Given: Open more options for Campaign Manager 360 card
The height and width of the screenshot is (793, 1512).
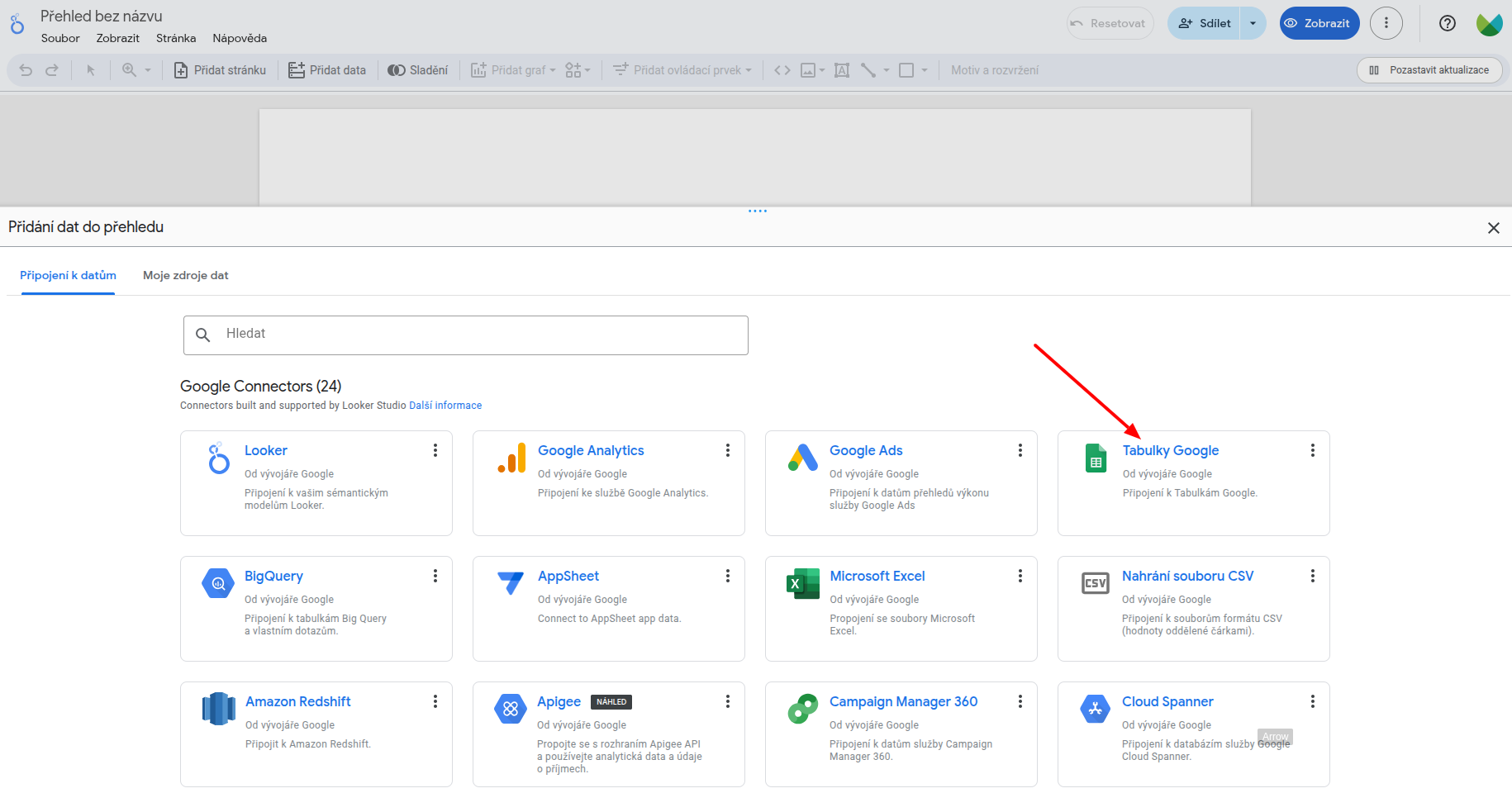Looking at the screenshot, I should tap(1020, 701).
